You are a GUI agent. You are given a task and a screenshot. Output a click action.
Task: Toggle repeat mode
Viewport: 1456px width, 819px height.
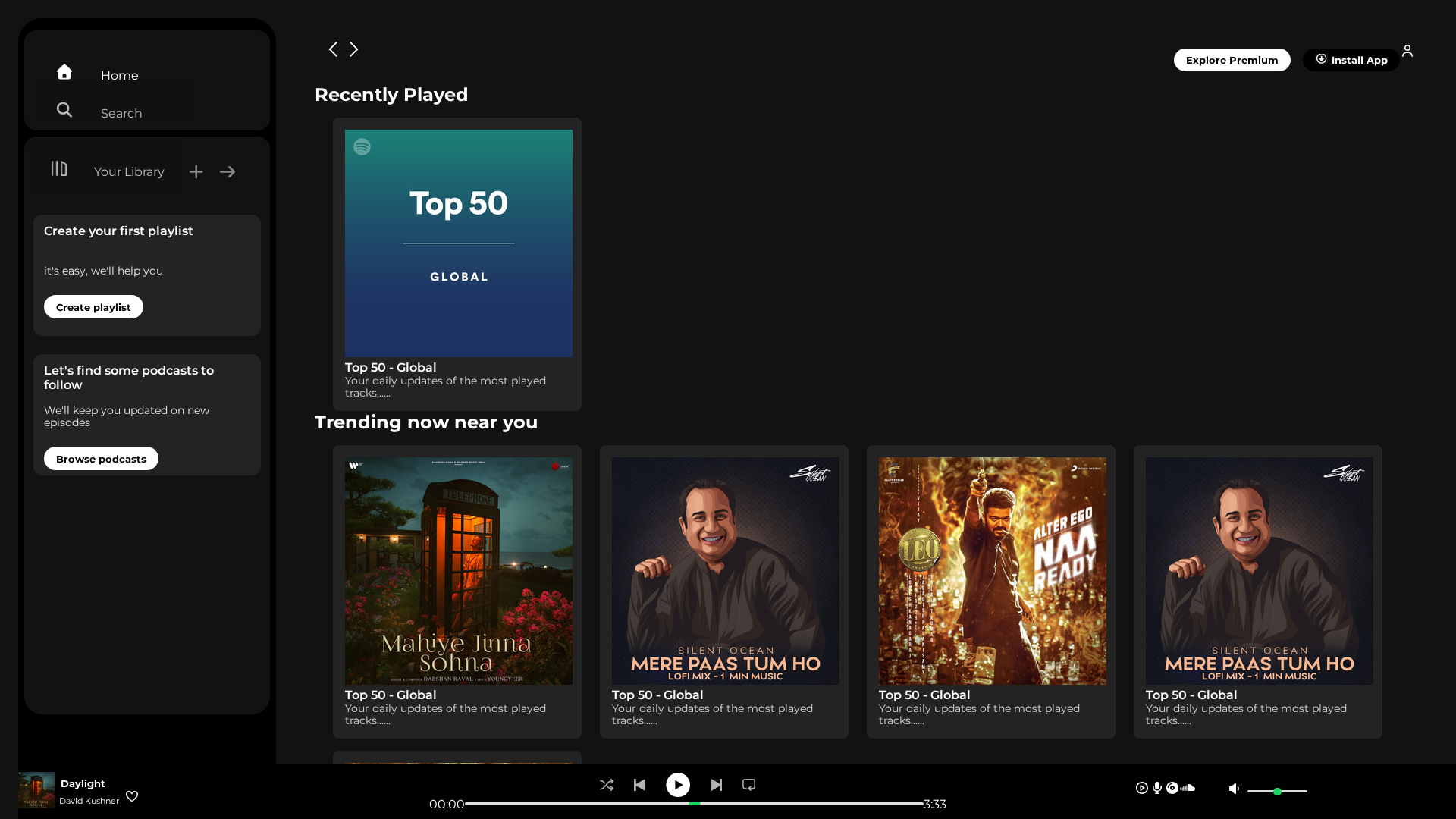click(749, 785)
